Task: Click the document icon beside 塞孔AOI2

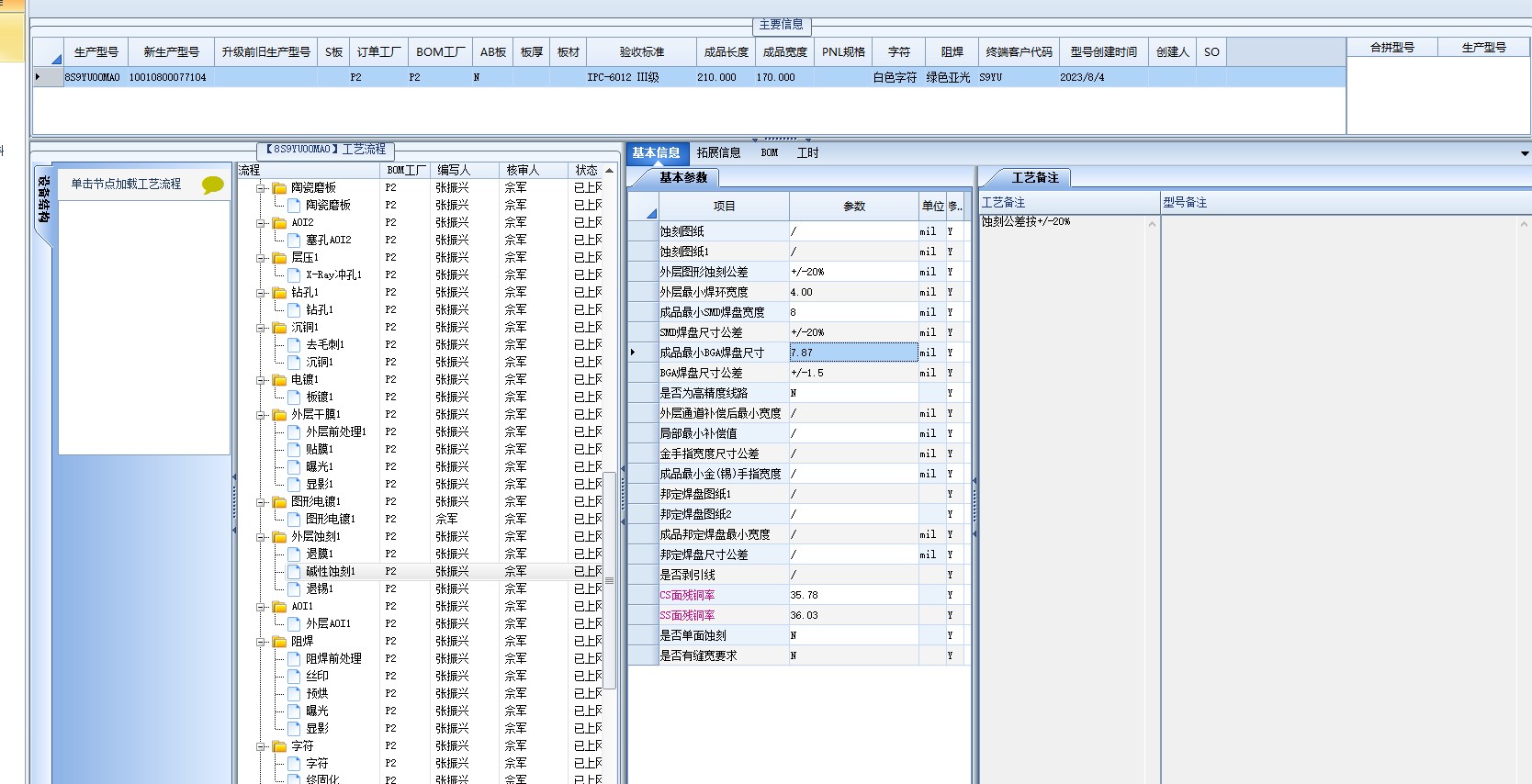Action: tap(295, 240)
